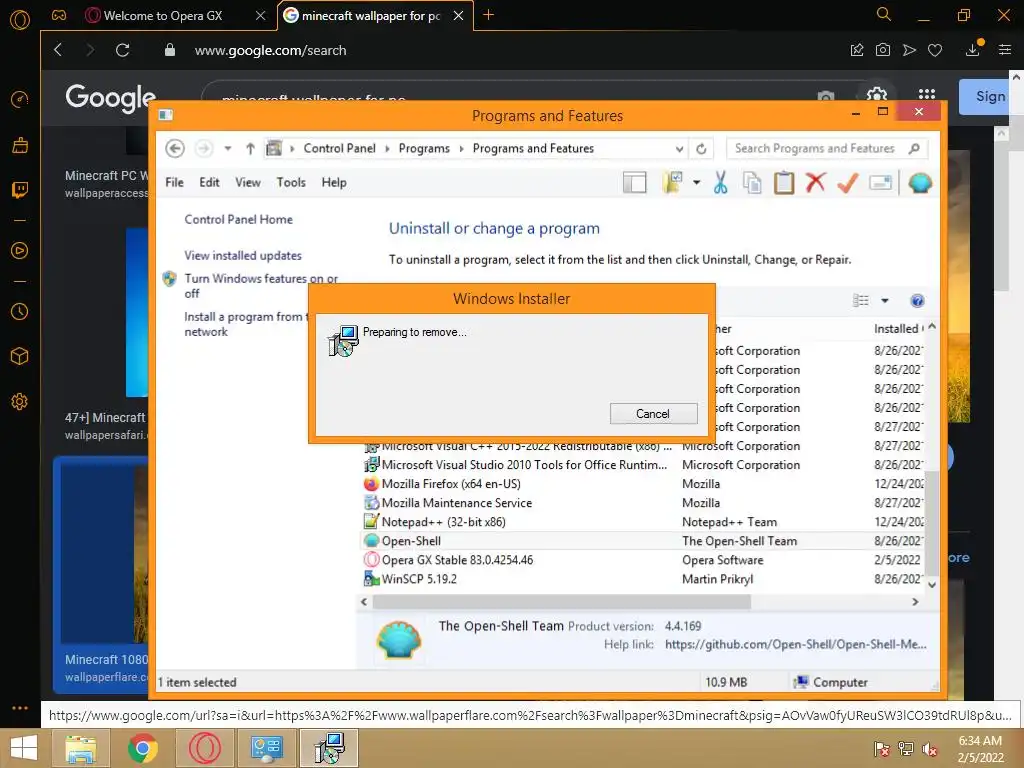Image resolution: width=1024 pixels, height=768 pixels.
Task: Expand address bar history dropdown
Action: (679, 149)
